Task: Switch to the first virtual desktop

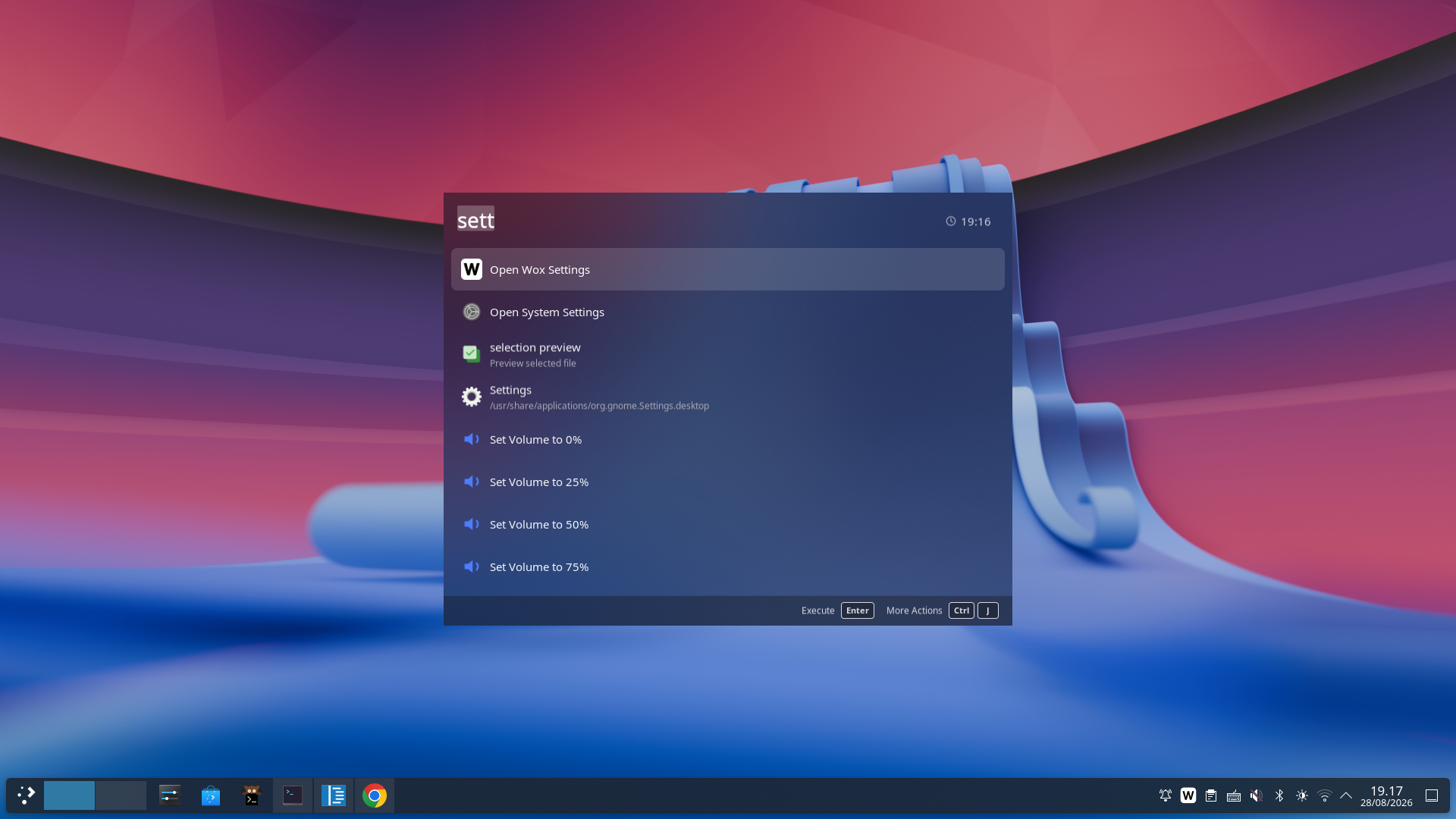Action: (x=69, y=795)
